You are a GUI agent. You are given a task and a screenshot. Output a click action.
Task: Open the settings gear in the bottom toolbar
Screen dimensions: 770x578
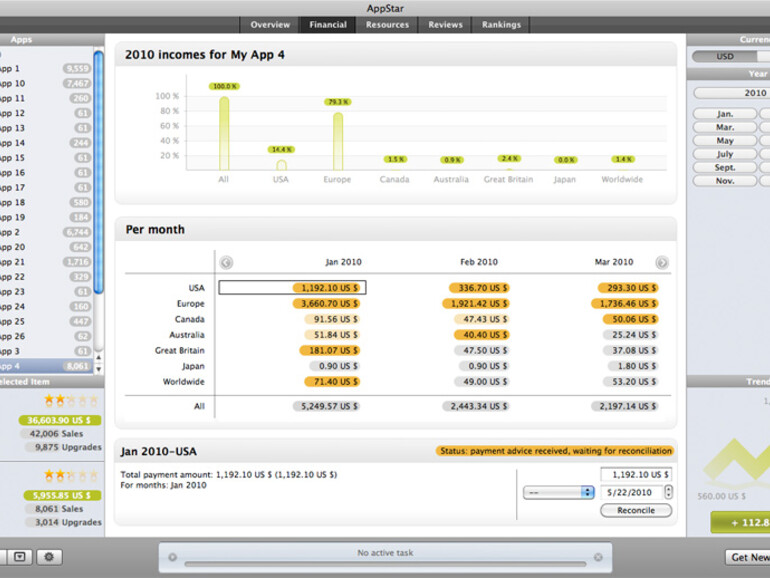49,557
